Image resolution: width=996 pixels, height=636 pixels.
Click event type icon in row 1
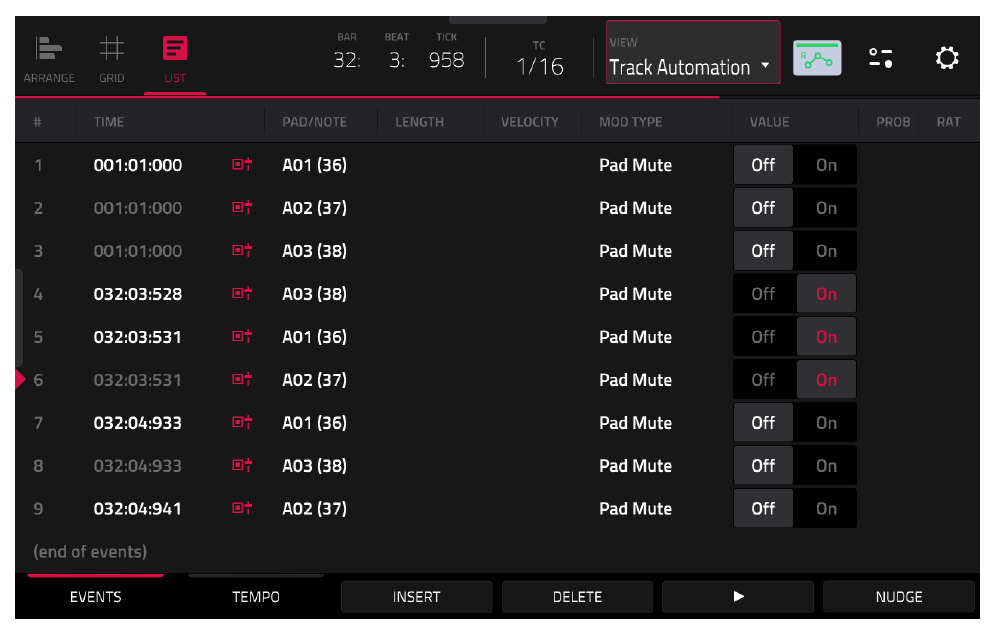242,165
